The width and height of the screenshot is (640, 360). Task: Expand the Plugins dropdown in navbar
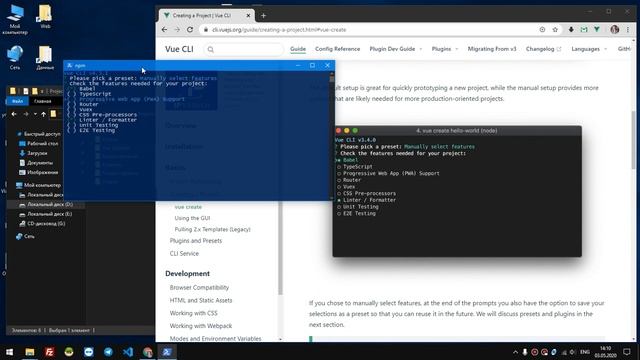coord(445,49)
